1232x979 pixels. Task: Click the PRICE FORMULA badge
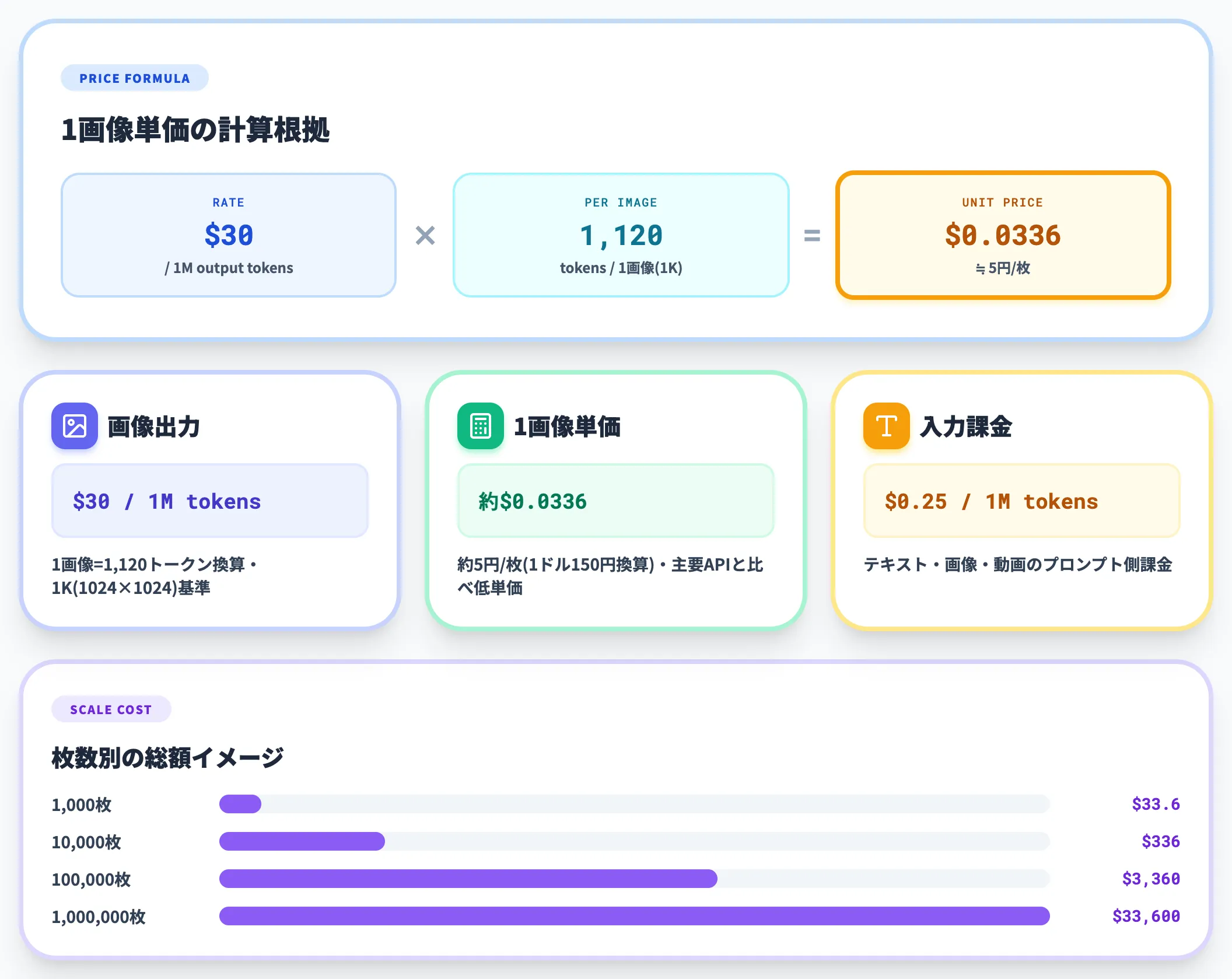click(135, 78)
